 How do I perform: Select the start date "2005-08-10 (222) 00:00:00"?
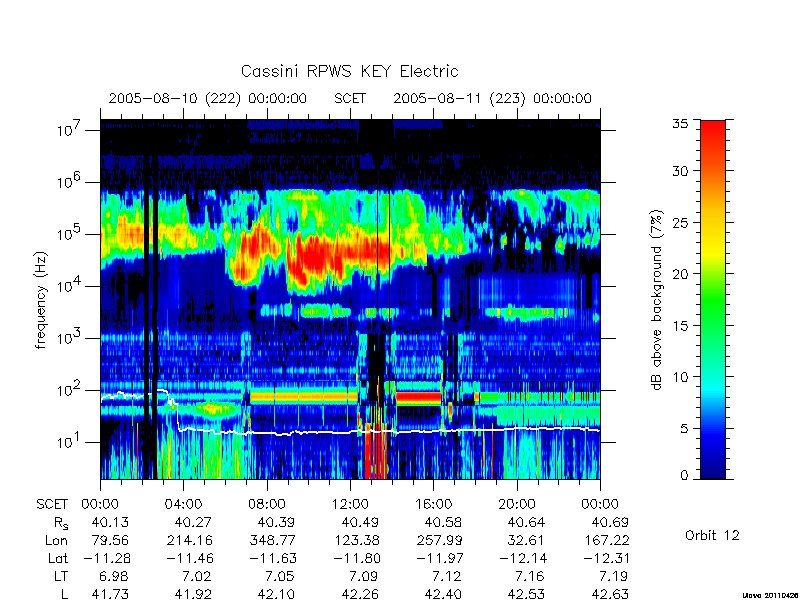click(208, 98)
